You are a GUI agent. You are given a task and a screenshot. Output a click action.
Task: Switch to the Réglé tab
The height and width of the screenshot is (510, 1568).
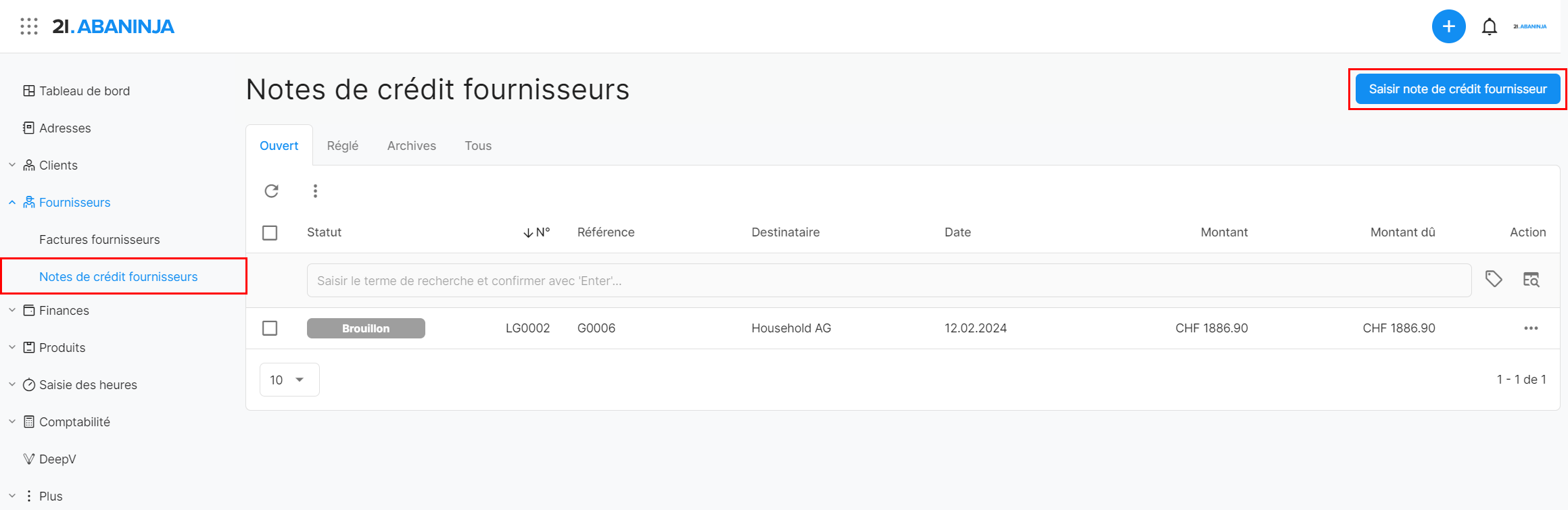pyautogui.click(x=343, y=146)
